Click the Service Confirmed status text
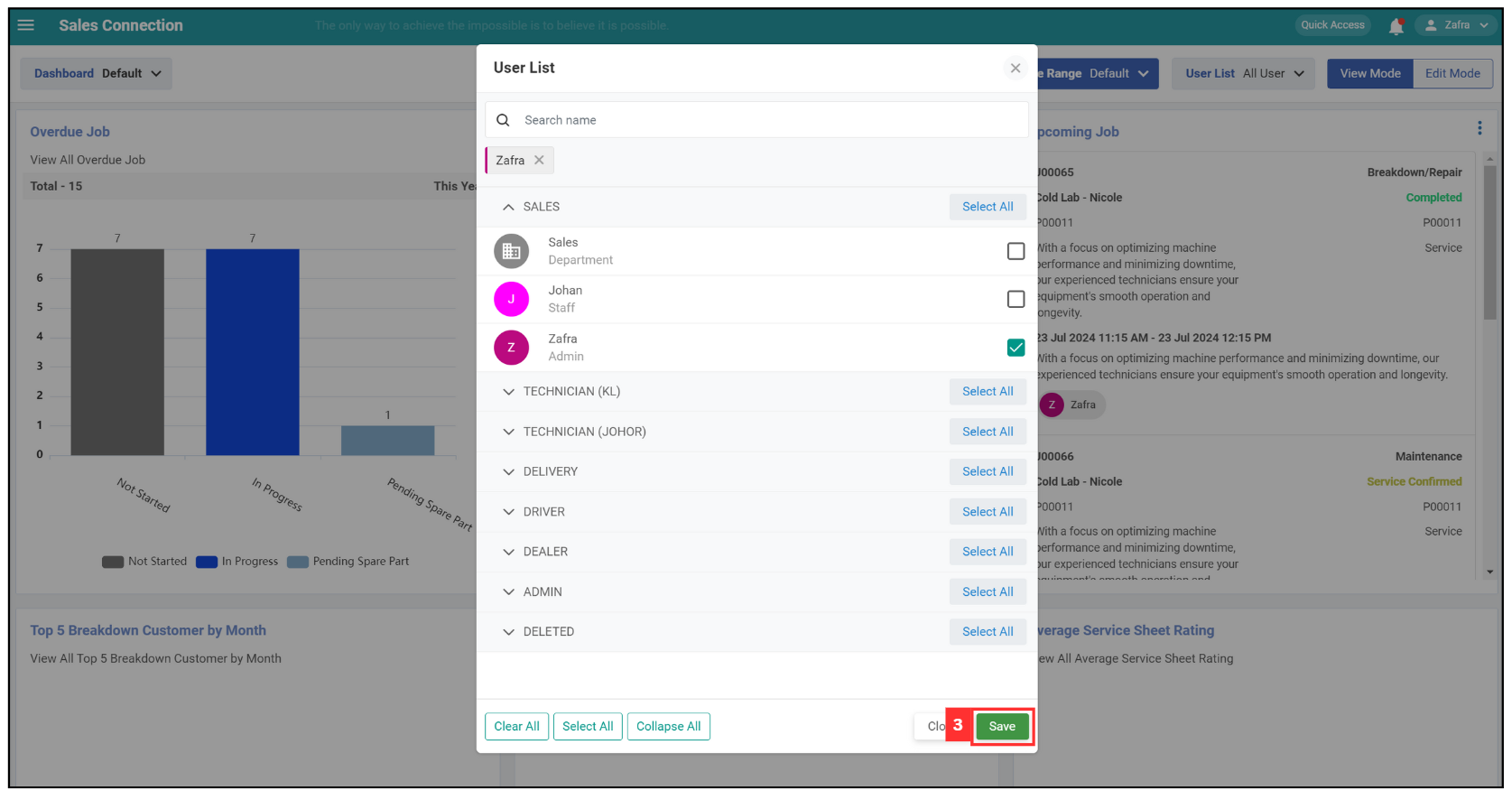 tap(1414, 482)
